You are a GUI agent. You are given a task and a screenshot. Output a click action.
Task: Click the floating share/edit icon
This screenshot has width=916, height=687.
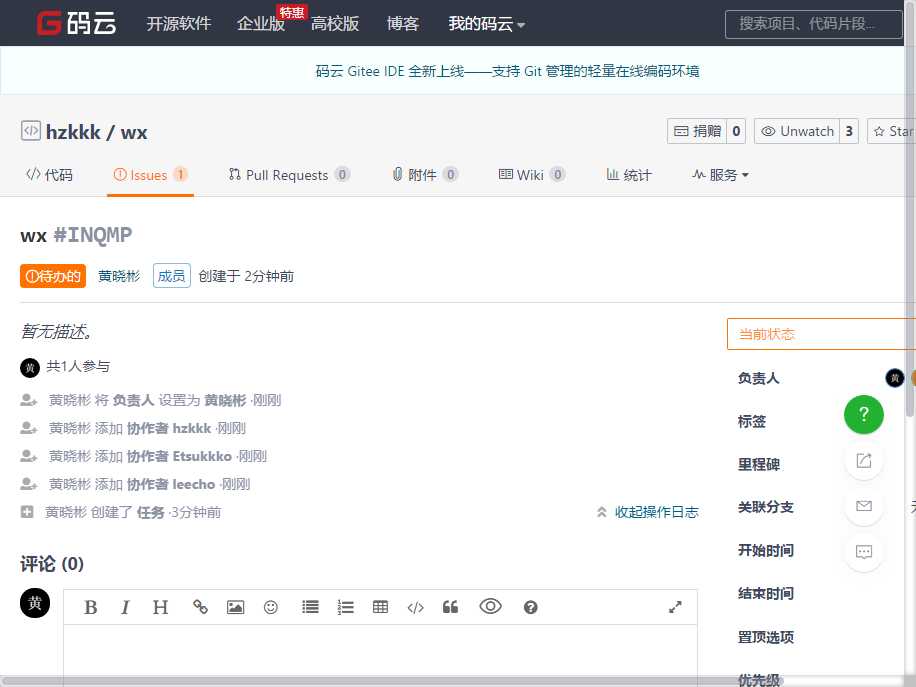click(863, 461)
